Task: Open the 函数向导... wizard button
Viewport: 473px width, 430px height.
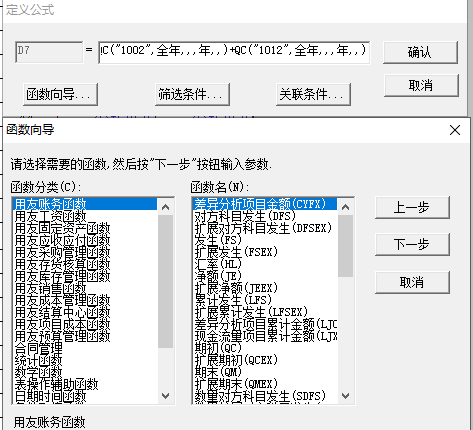Action: coord(60,94)
